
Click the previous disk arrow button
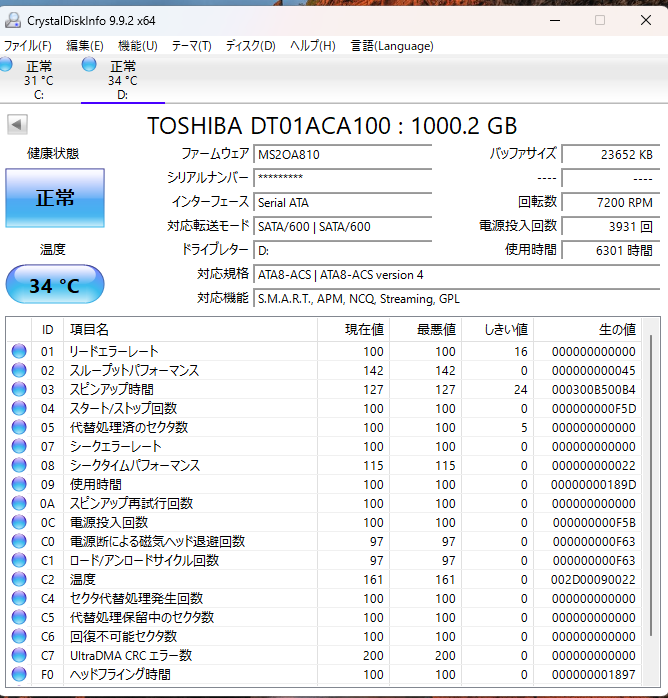17,124
